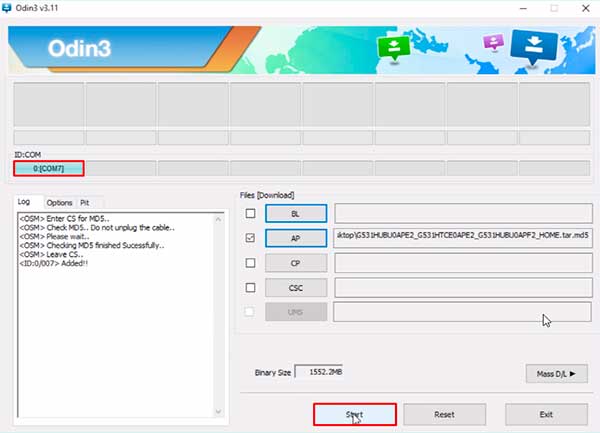Viewport: 600px width, 433px height.
Task: Click the Reset button
Action: click(x=444, y=415)
